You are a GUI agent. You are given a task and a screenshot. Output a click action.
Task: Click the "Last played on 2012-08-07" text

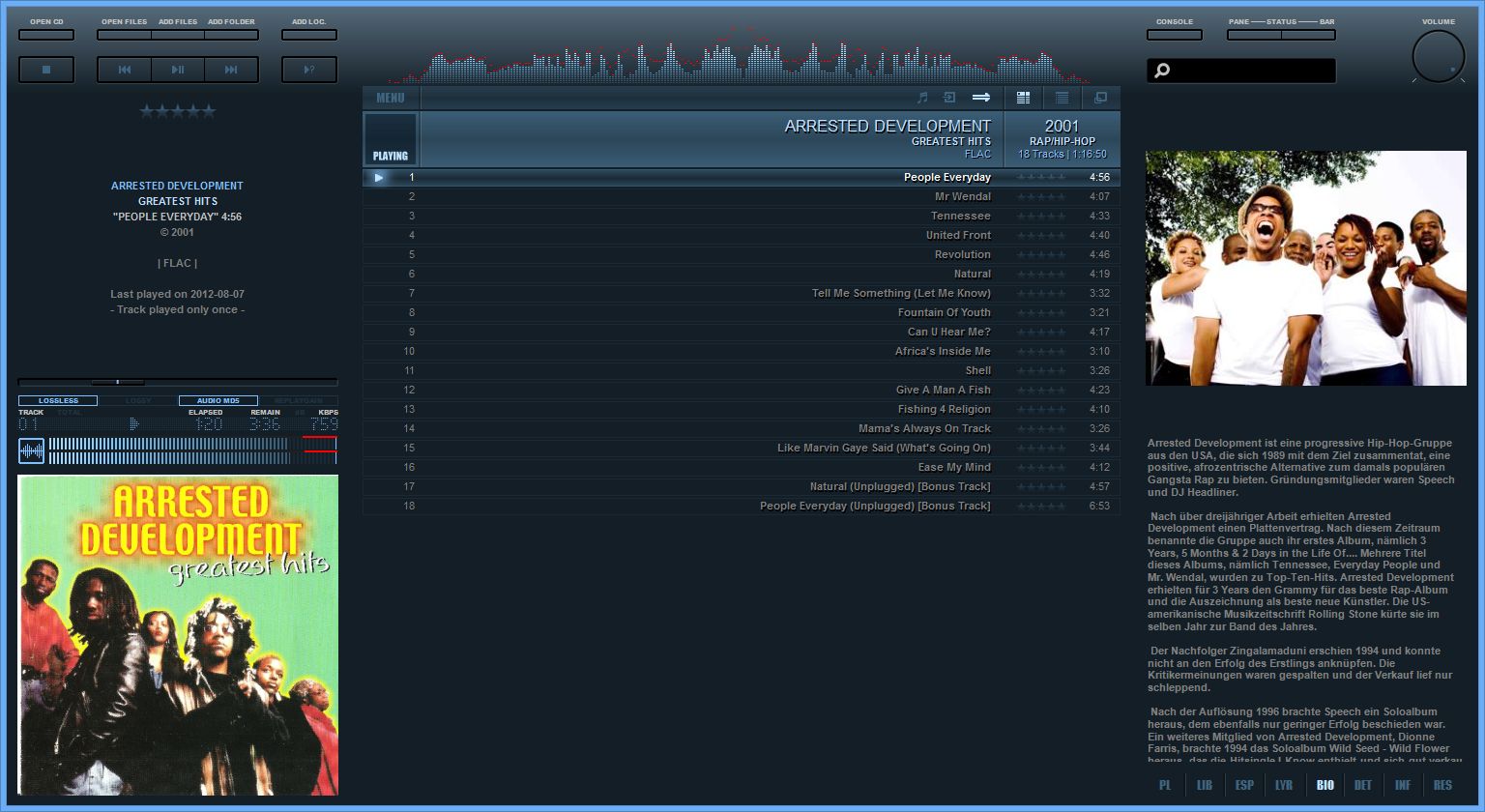(178, 294)
